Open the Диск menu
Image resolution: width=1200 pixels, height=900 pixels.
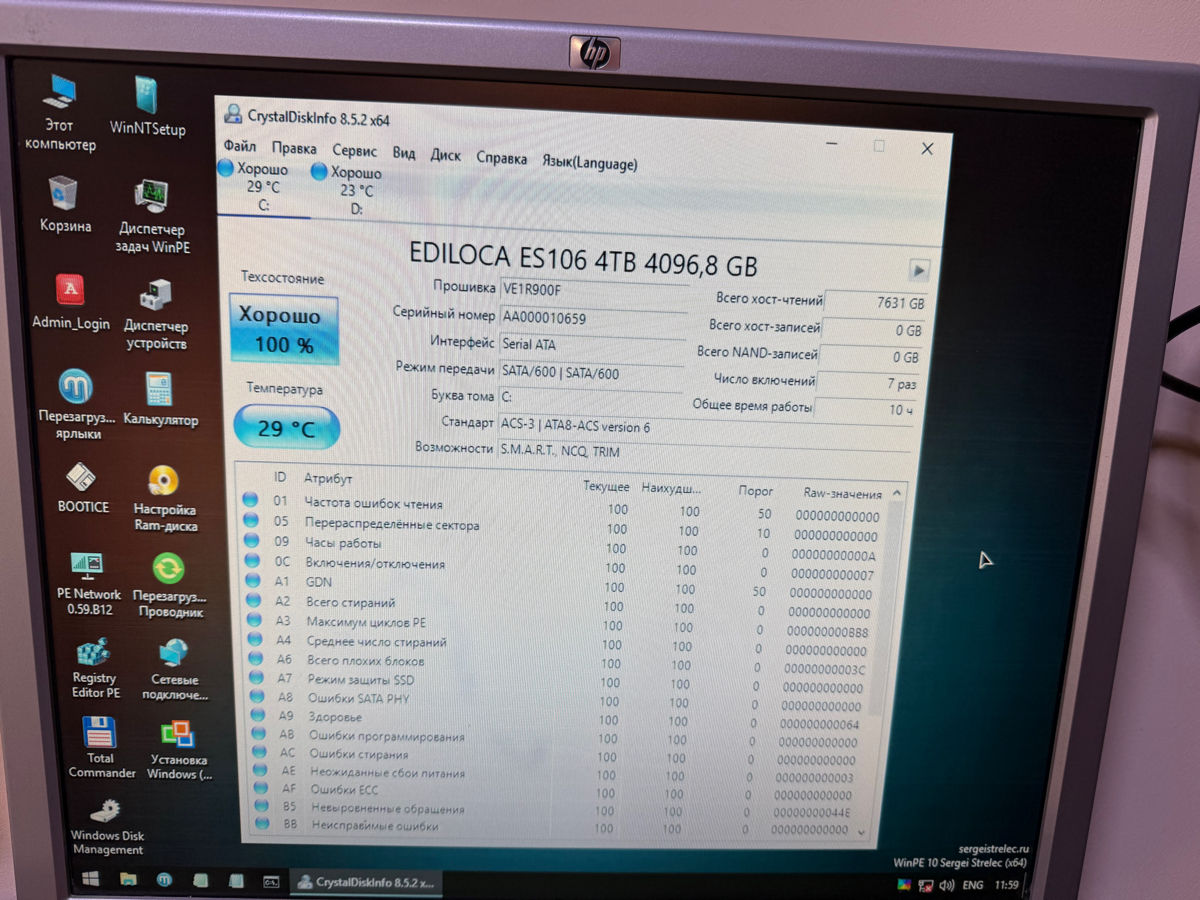coord(445,155)
